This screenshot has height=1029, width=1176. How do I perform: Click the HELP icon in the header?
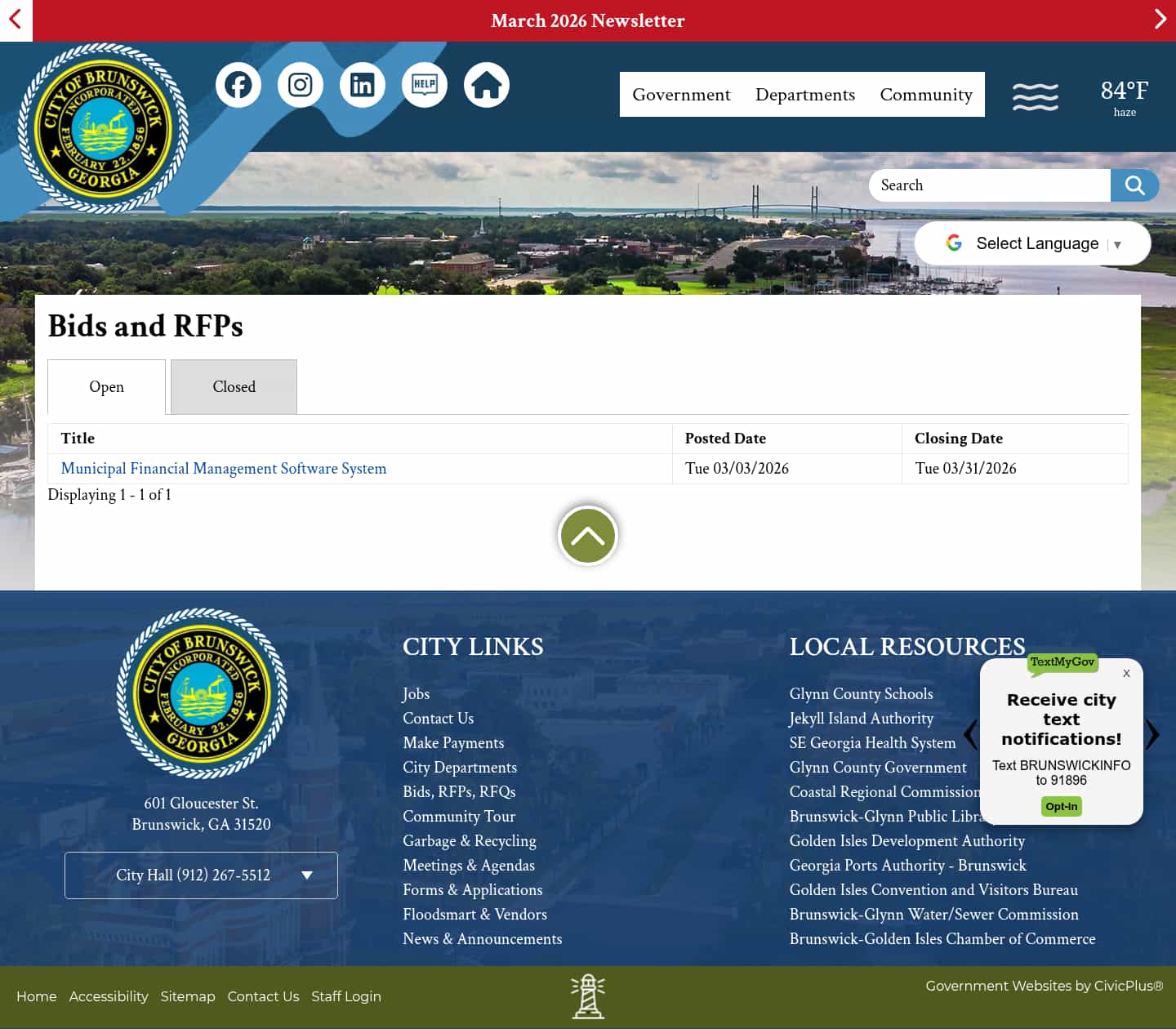click(x=424, y=84)
